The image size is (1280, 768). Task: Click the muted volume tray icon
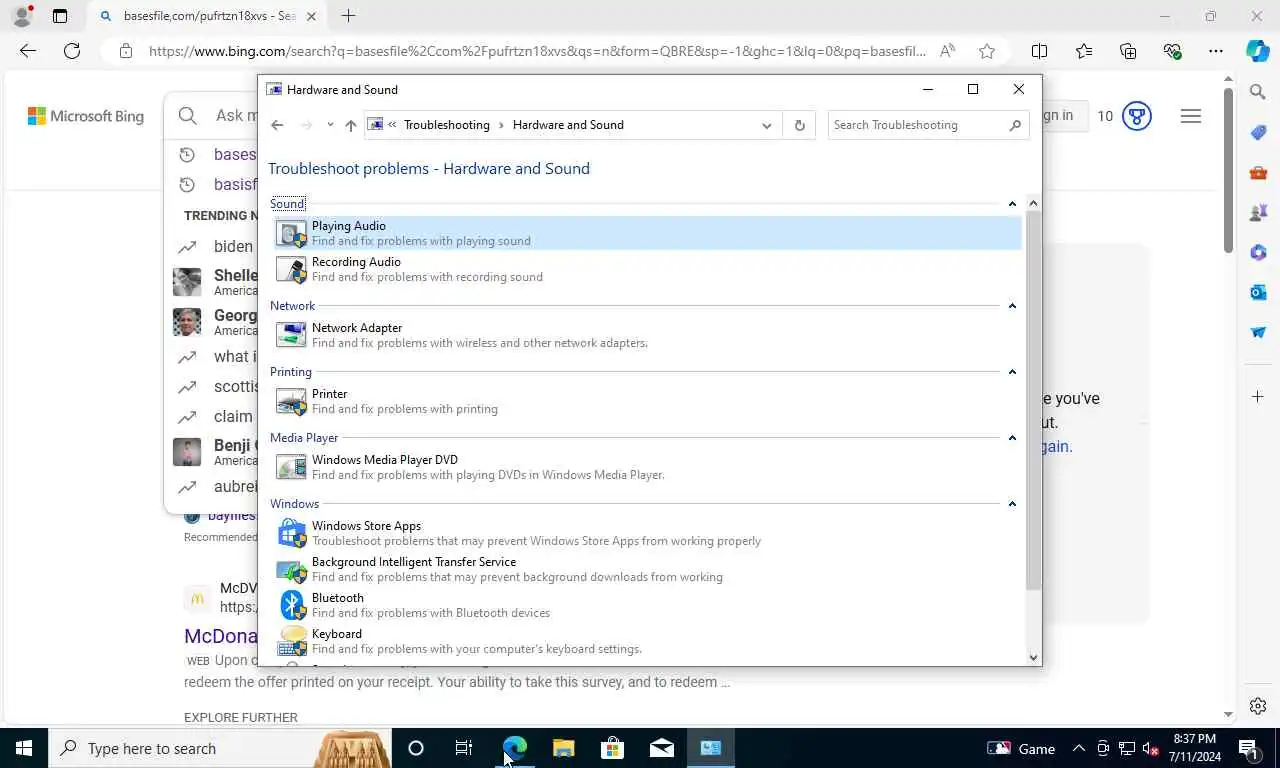tap(1150, 748)
